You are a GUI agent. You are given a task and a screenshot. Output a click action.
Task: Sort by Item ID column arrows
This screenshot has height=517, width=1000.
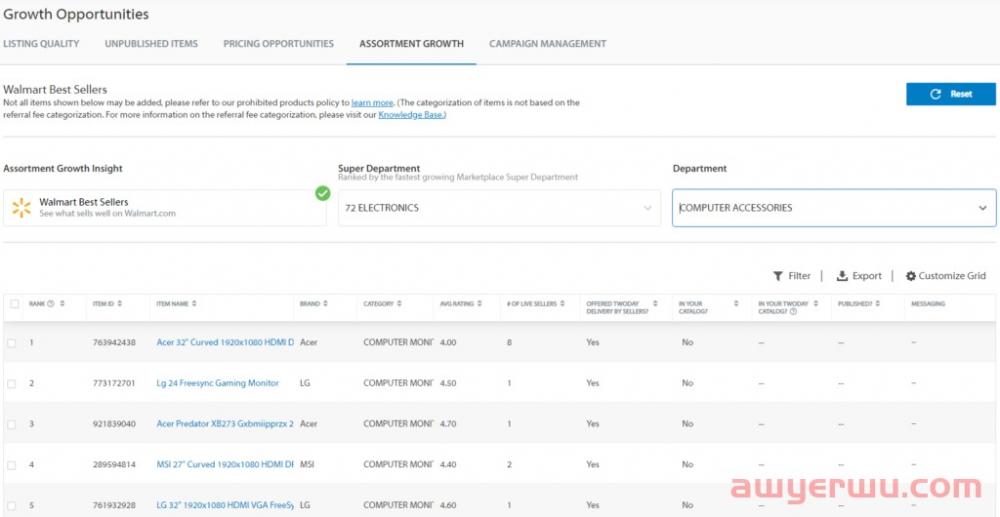[x=120, y=304]
